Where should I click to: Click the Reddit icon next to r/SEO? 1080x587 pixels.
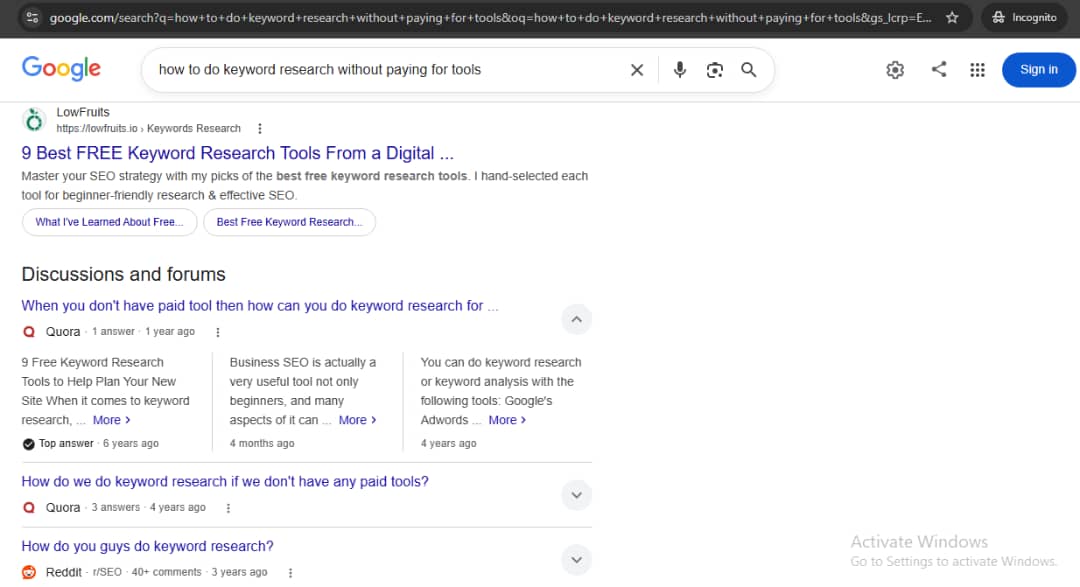click(29, 572)
